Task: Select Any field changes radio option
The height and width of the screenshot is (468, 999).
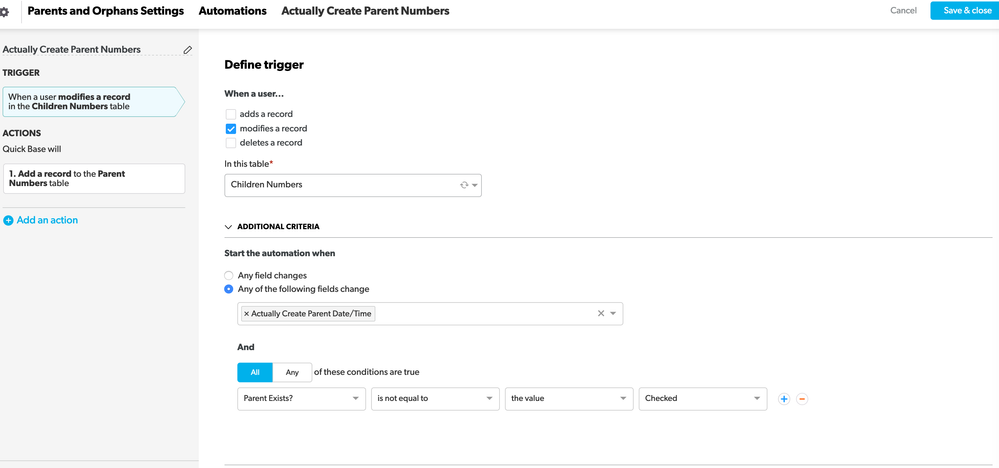Action: pyautogui.click(x=229, y=276)
